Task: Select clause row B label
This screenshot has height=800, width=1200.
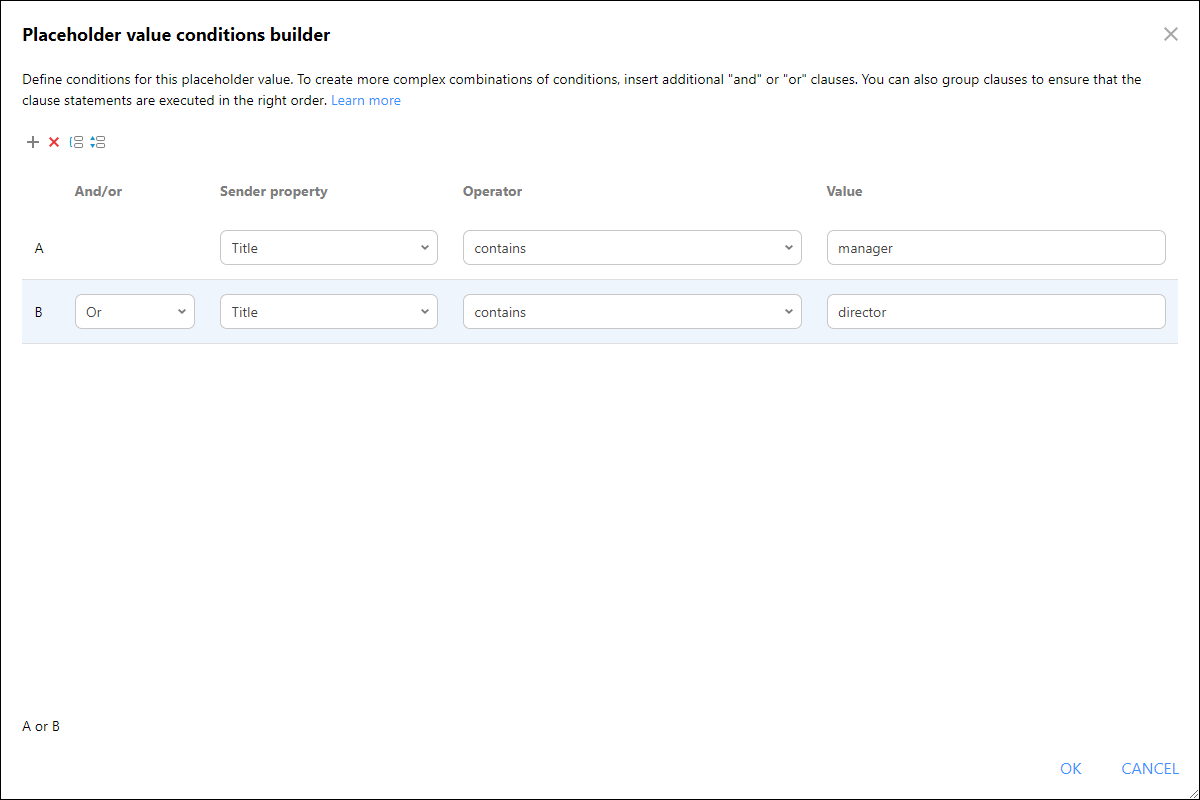Action: coord(39,312)
